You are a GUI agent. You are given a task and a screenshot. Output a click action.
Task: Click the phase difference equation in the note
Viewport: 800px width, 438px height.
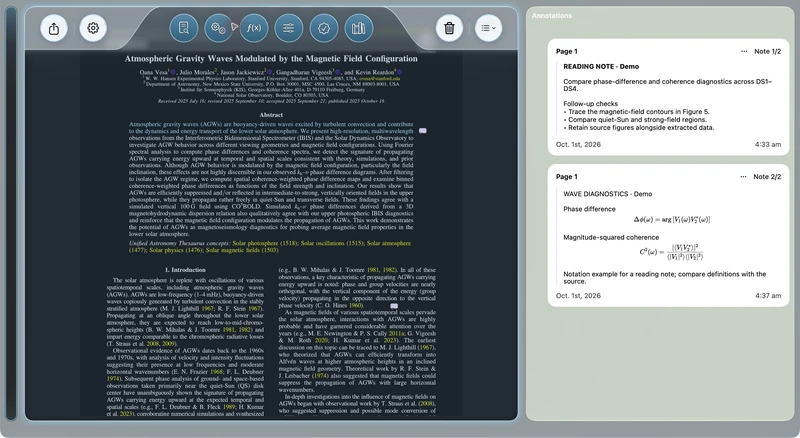(x=672, y=220)
